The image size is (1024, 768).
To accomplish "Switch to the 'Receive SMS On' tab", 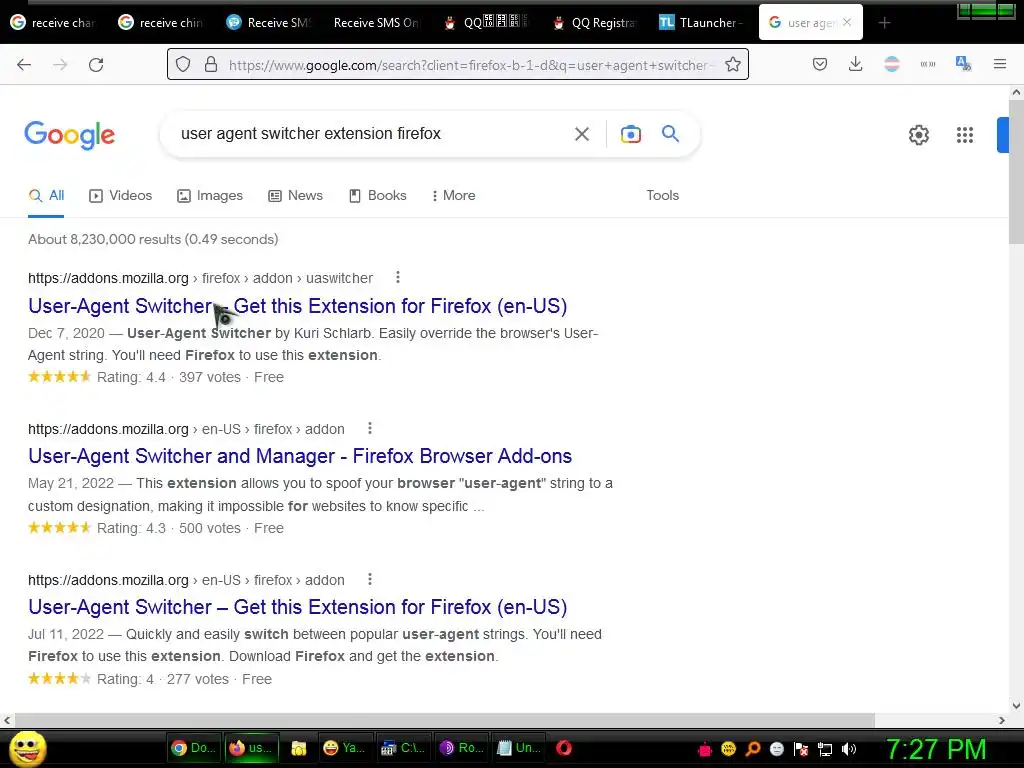I will click(x=376, y=23).
